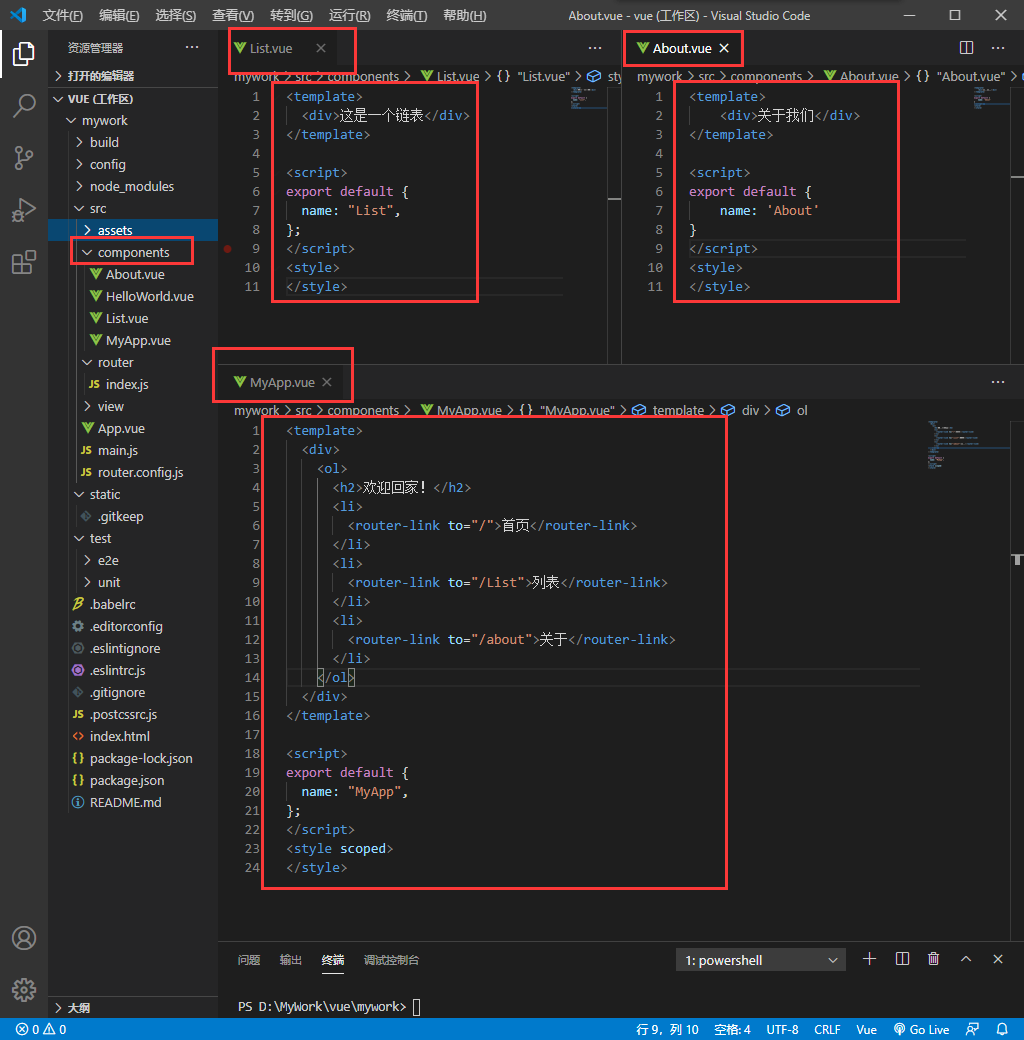Click errors and warnings status indicator
The width and height of the screenshot is (1024, 1040).
(x=41, y=1029)
